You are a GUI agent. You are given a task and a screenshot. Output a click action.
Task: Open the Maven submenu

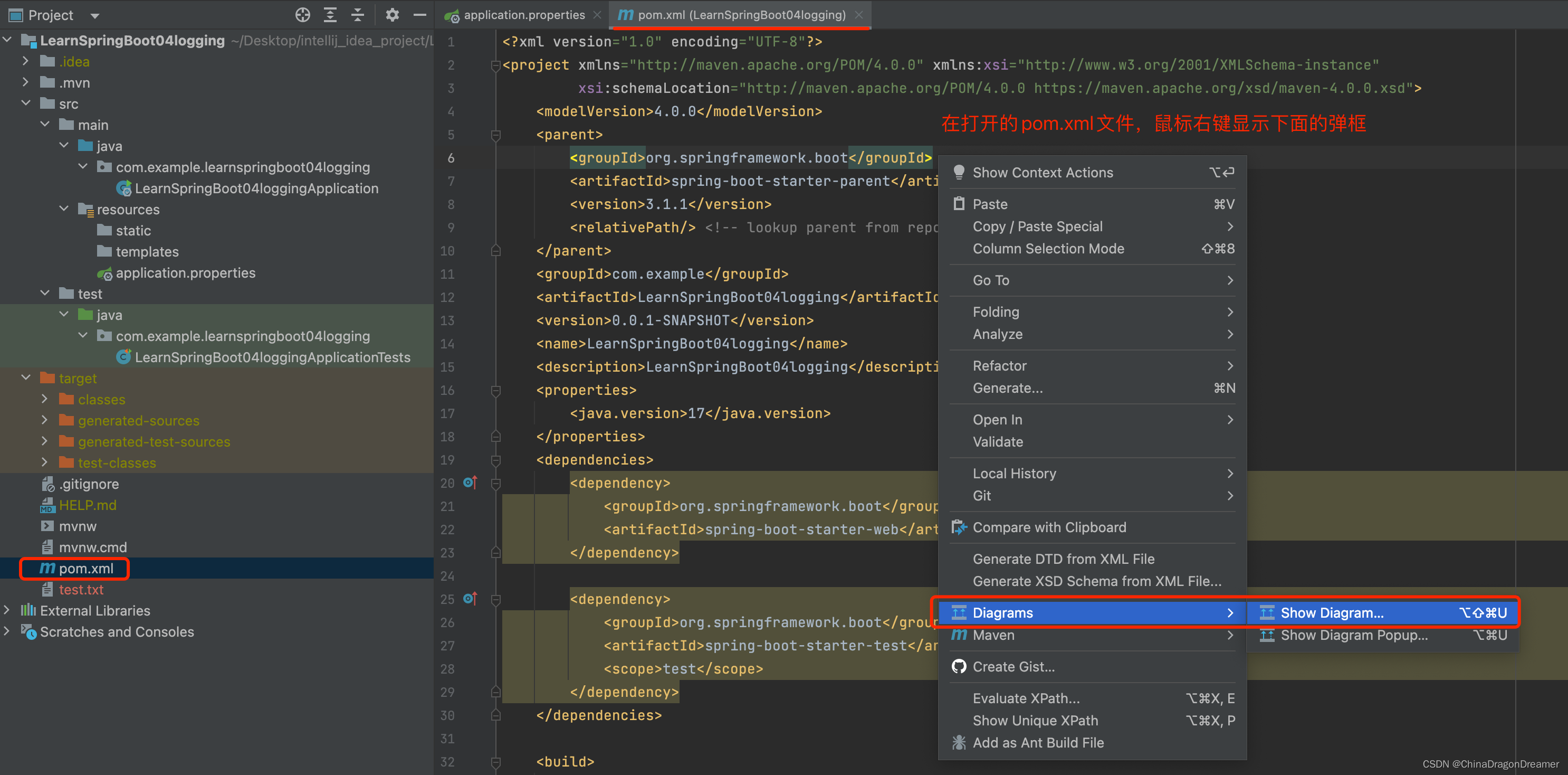[x=1093, y=635]
